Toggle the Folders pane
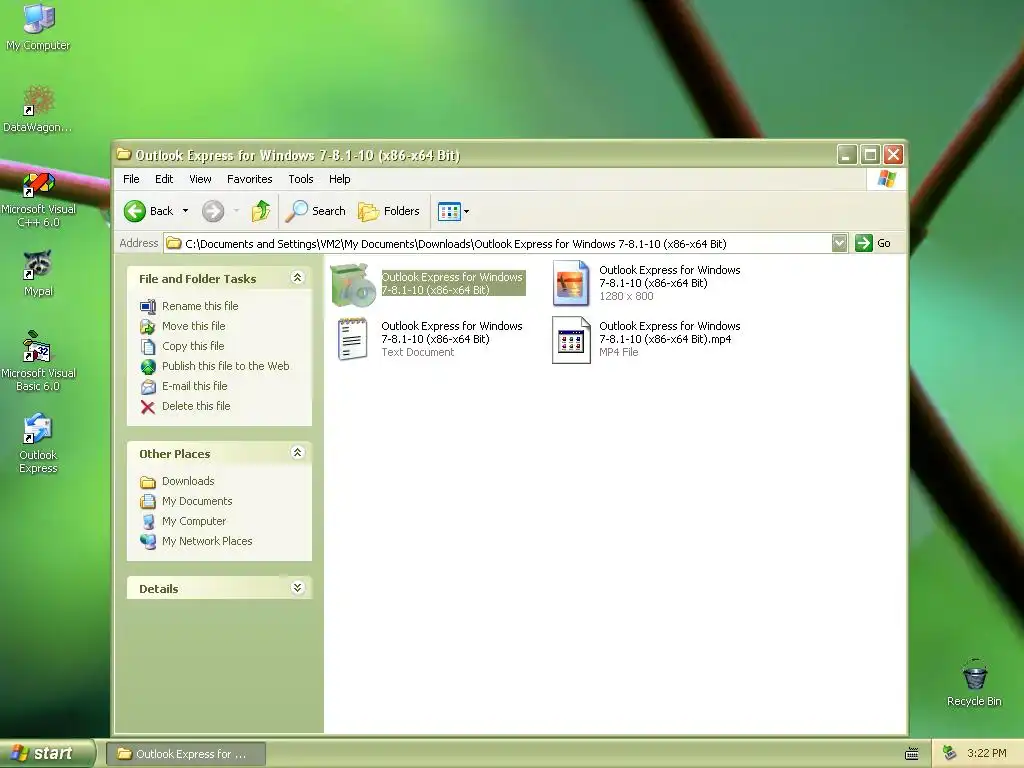The height and width of the screenshot is (768, 1024). (x=389, y=211)
